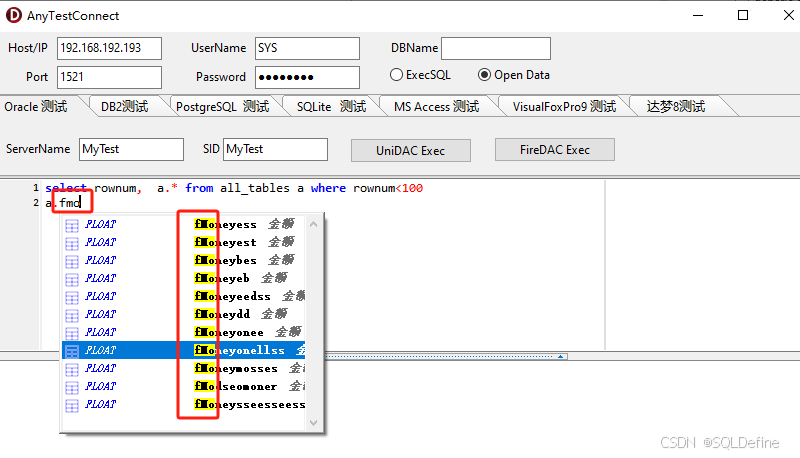This screenshot has height=458, width=800.
Task: Maximize the AnyTestConnect window
Action: click(x=743, y=15)
